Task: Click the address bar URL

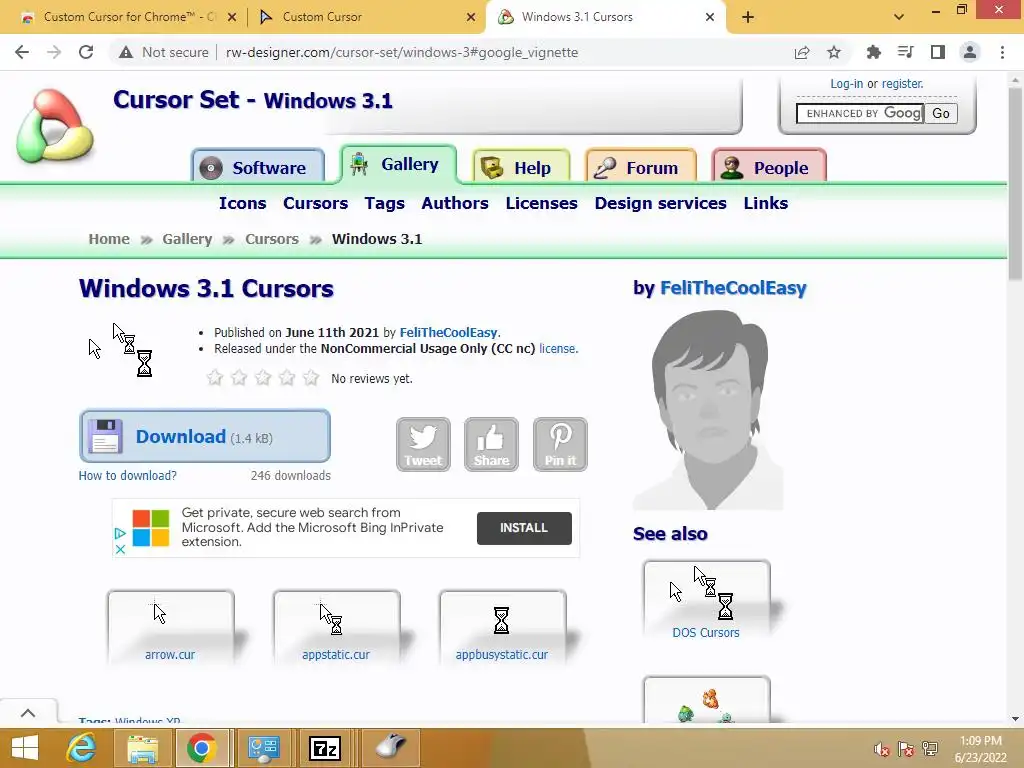Action: coord(402,52)
